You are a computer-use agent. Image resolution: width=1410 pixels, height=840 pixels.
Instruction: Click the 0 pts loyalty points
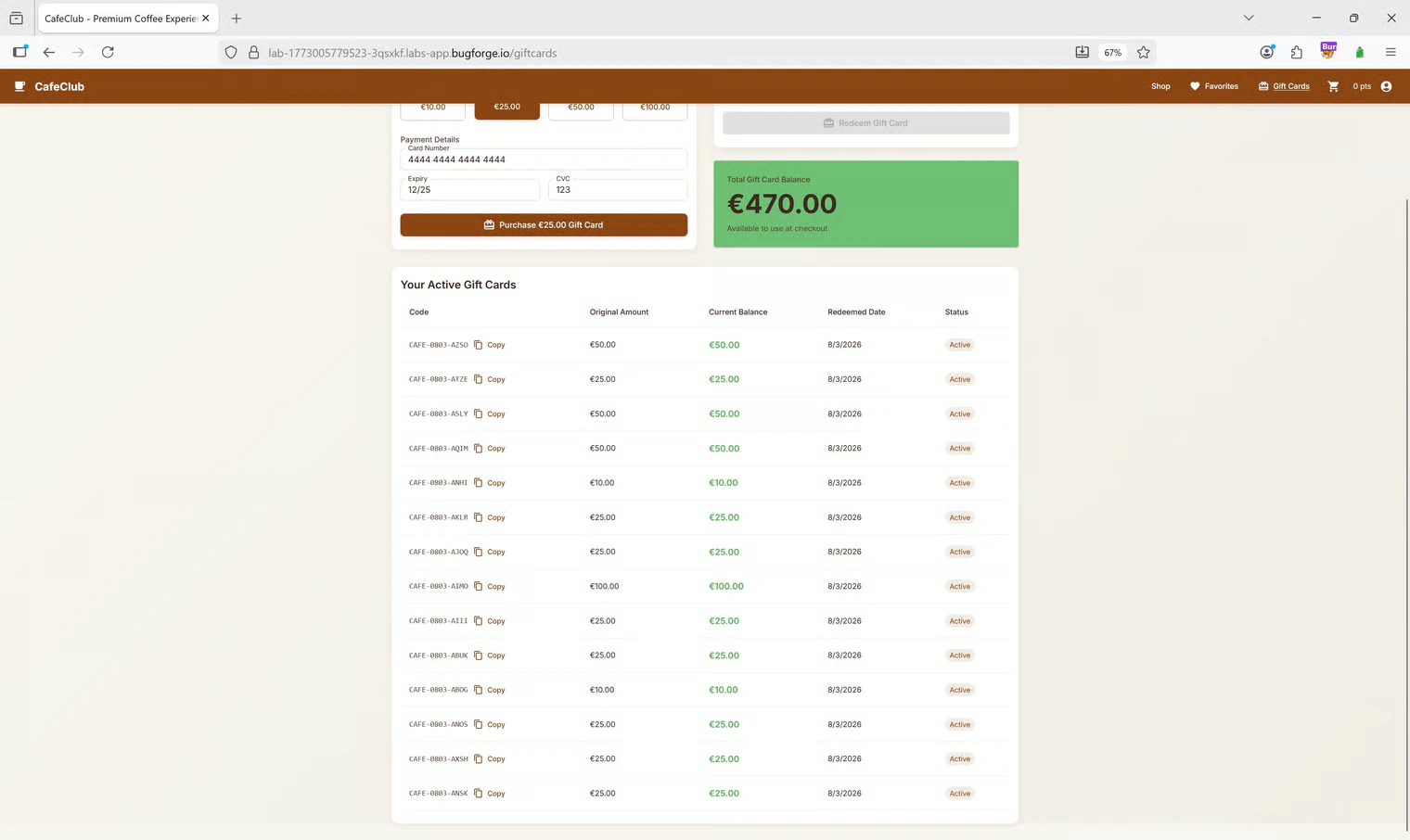pos(1362,86)
